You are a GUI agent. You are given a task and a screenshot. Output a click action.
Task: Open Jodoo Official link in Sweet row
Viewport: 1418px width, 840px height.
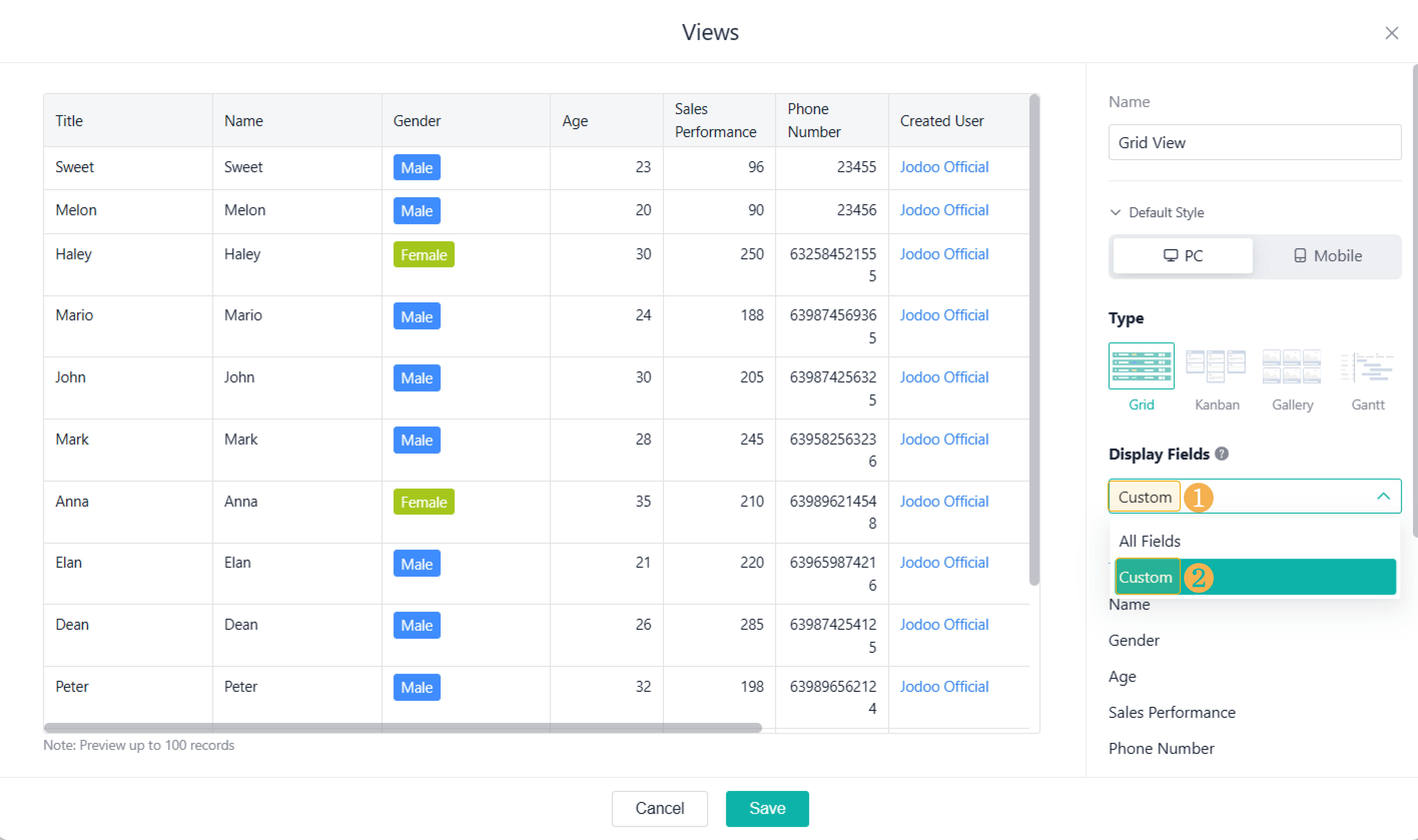(944, 167)
